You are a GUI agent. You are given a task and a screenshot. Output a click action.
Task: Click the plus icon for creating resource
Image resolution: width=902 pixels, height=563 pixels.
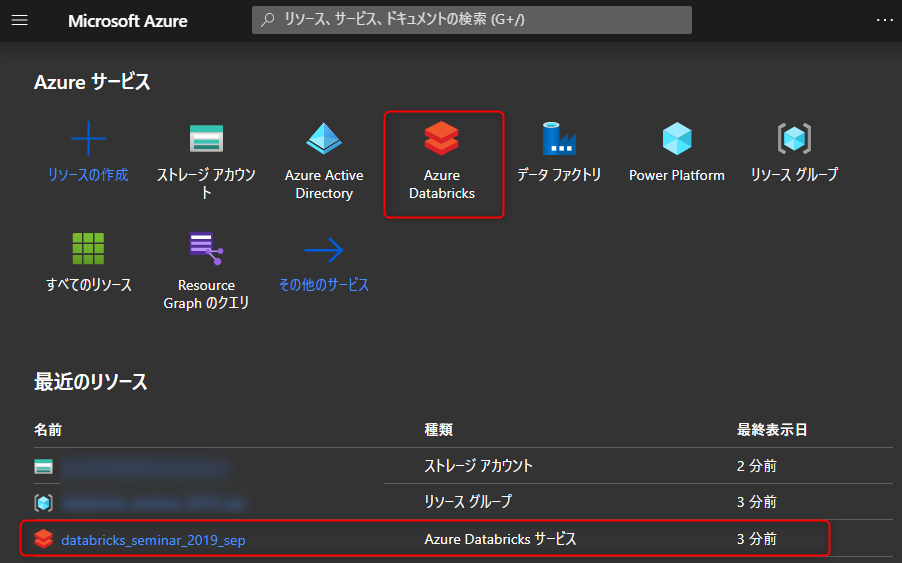point(88,139)
